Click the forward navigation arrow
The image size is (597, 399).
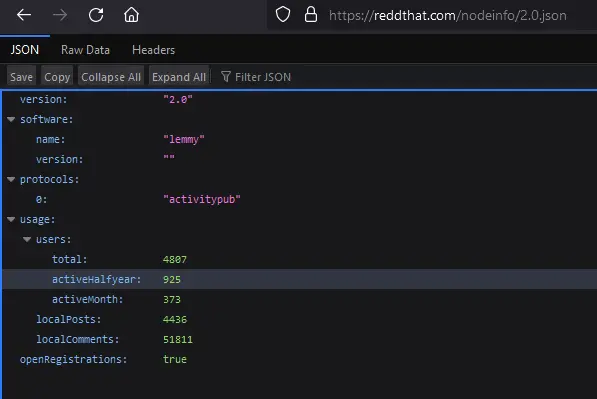(60, 15)
